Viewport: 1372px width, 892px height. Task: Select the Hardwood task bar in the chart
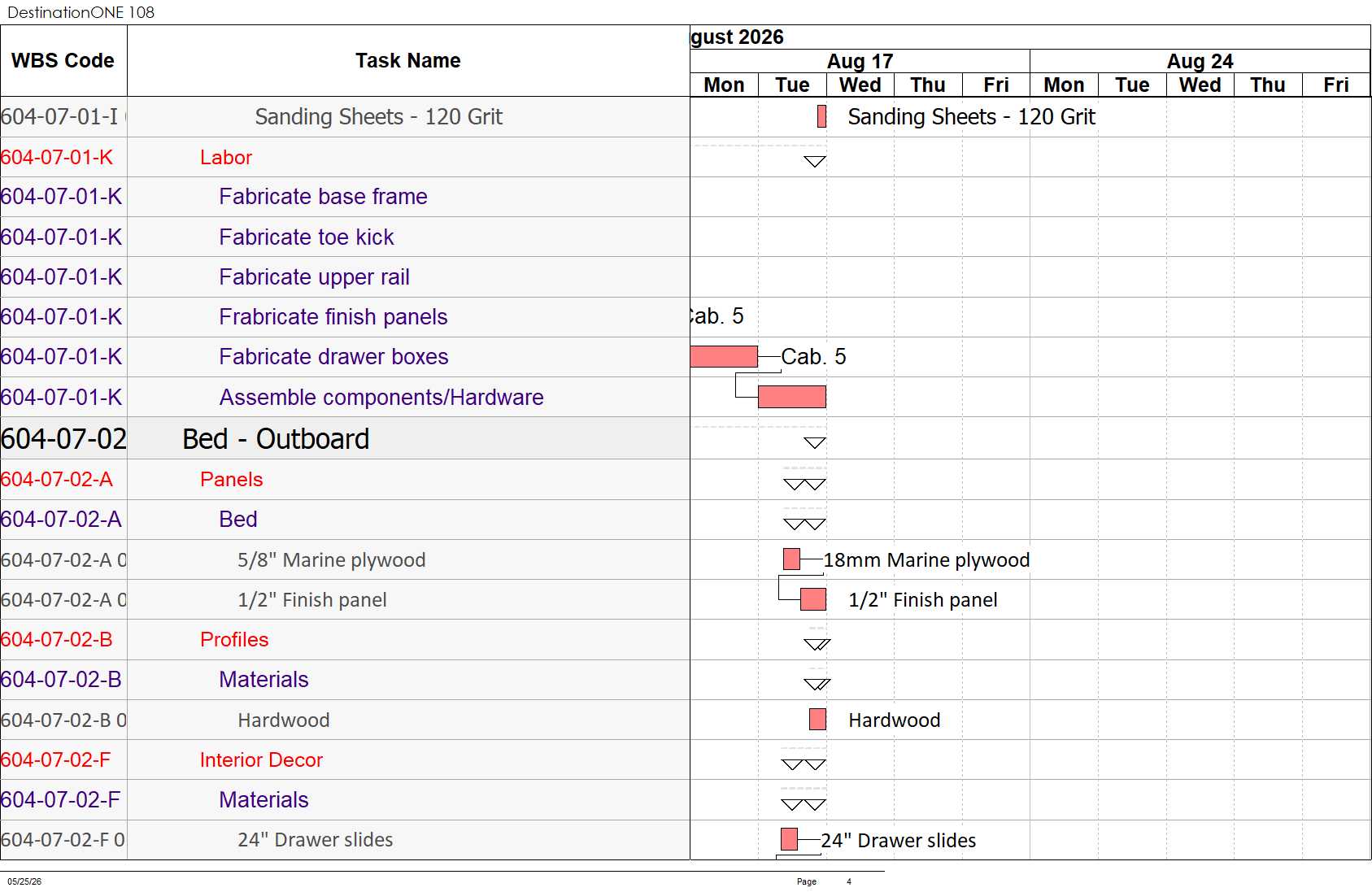817,720
